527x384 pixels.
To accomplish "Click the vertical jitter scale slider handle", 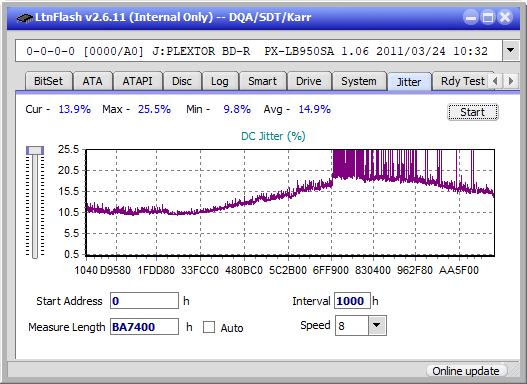I will [x=35, y=150].
